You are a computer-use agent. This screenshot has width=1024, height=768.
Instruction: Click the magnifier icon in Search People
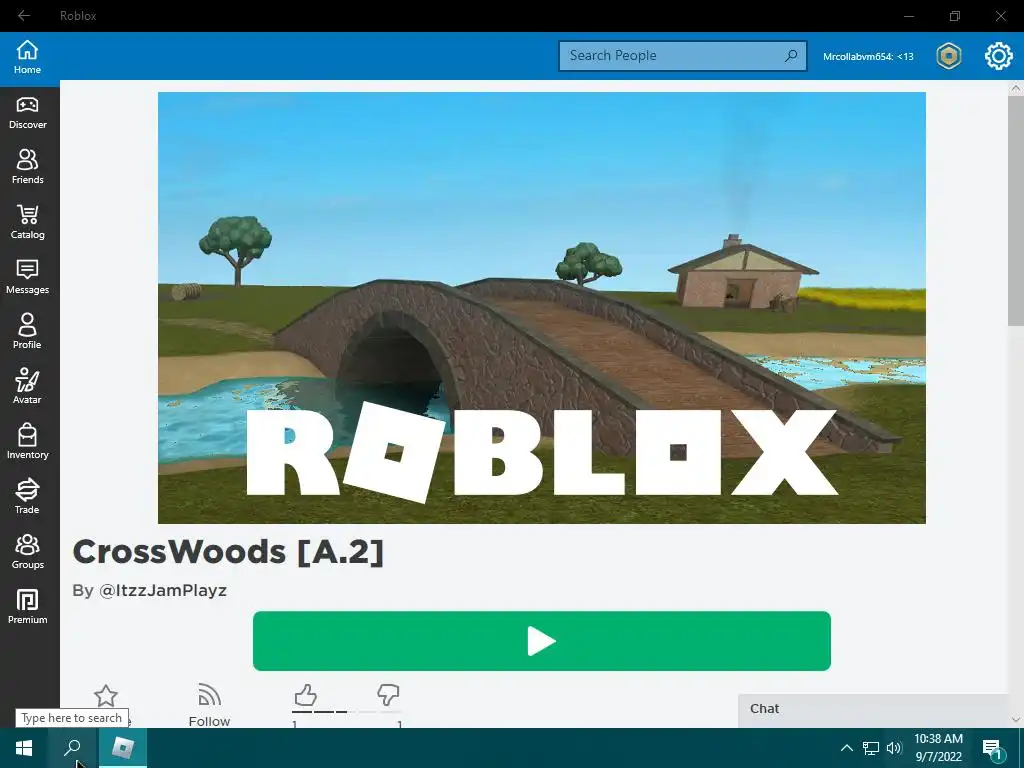(x=791, y=56)
